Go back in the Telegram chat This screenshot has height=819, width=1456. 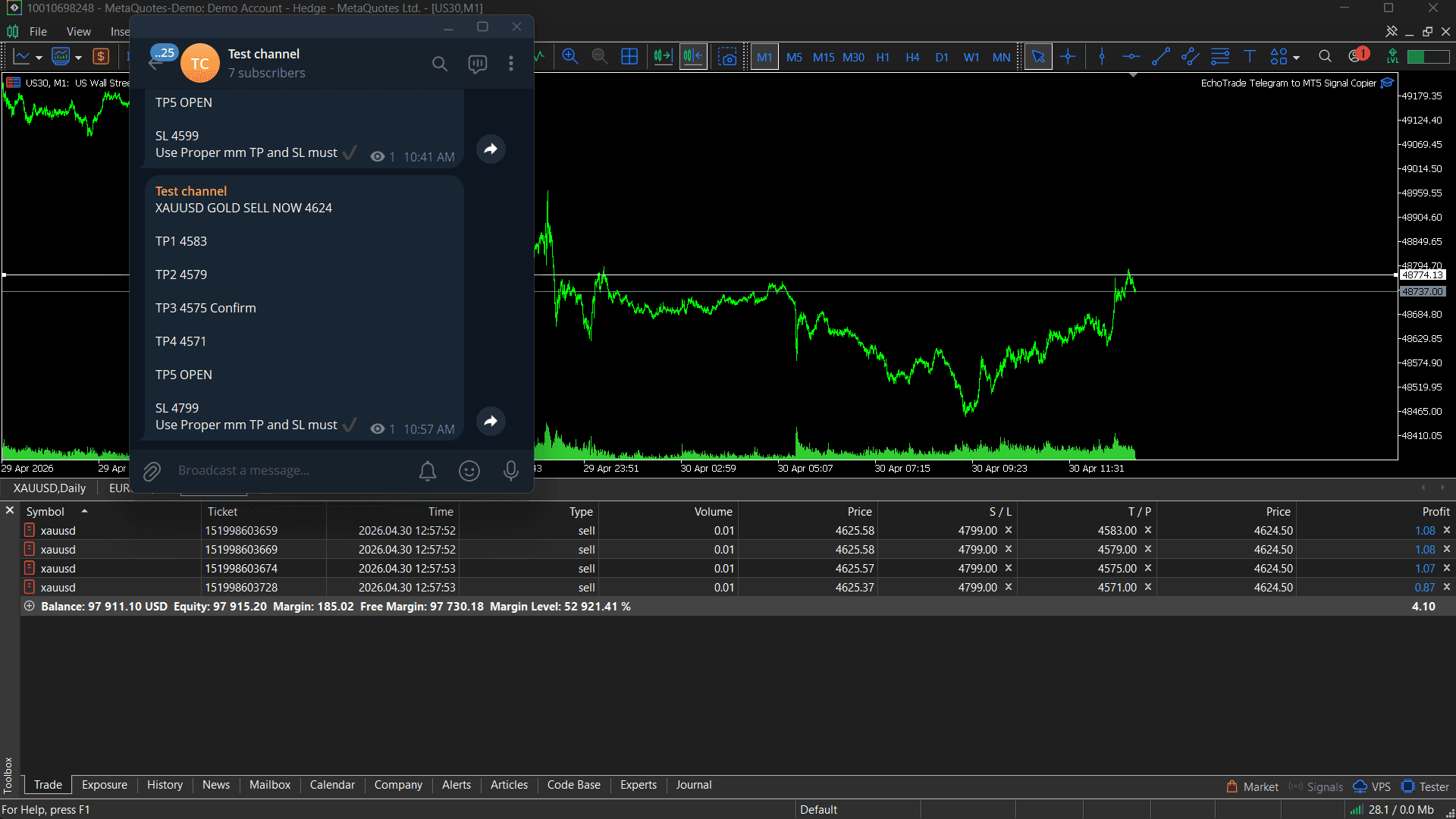[x=157, y=64]
